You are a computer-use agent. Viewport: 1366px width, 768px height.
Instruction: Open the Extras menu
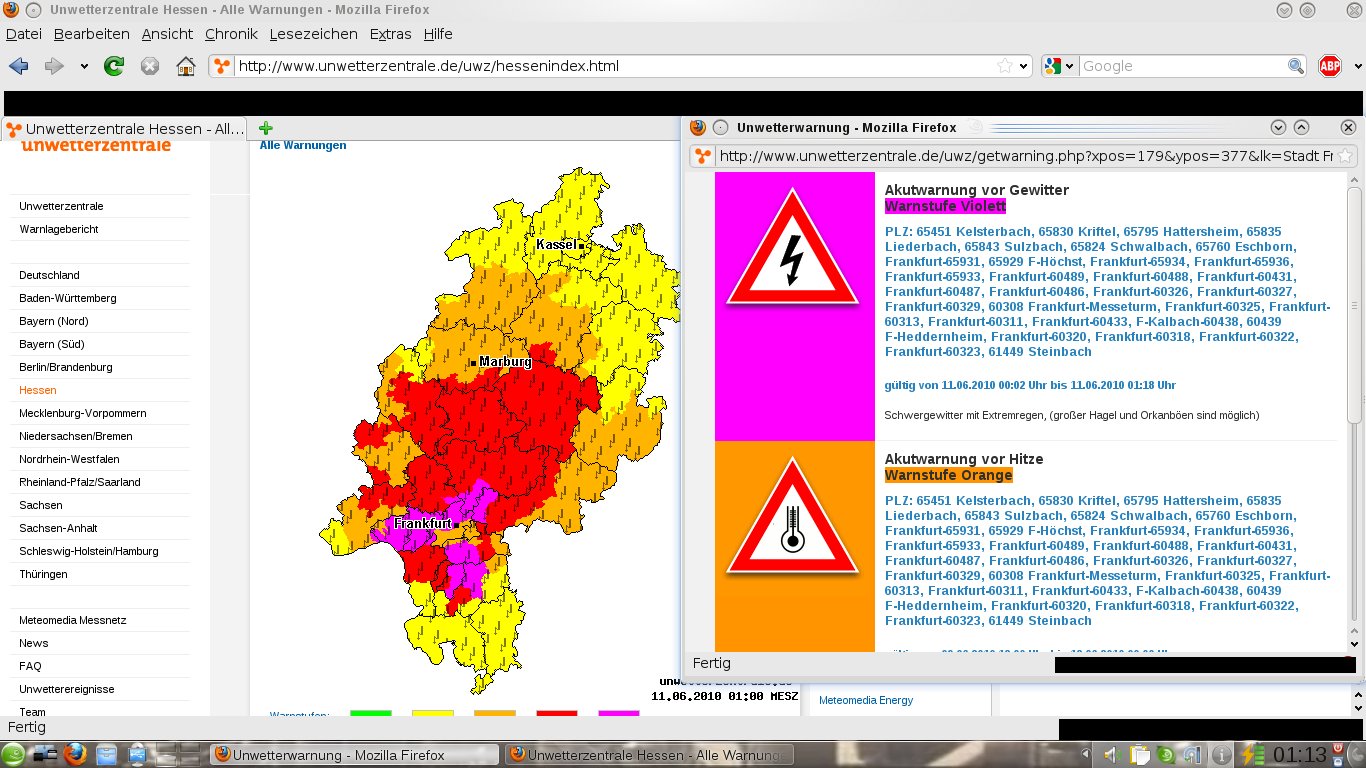(390, 34)
